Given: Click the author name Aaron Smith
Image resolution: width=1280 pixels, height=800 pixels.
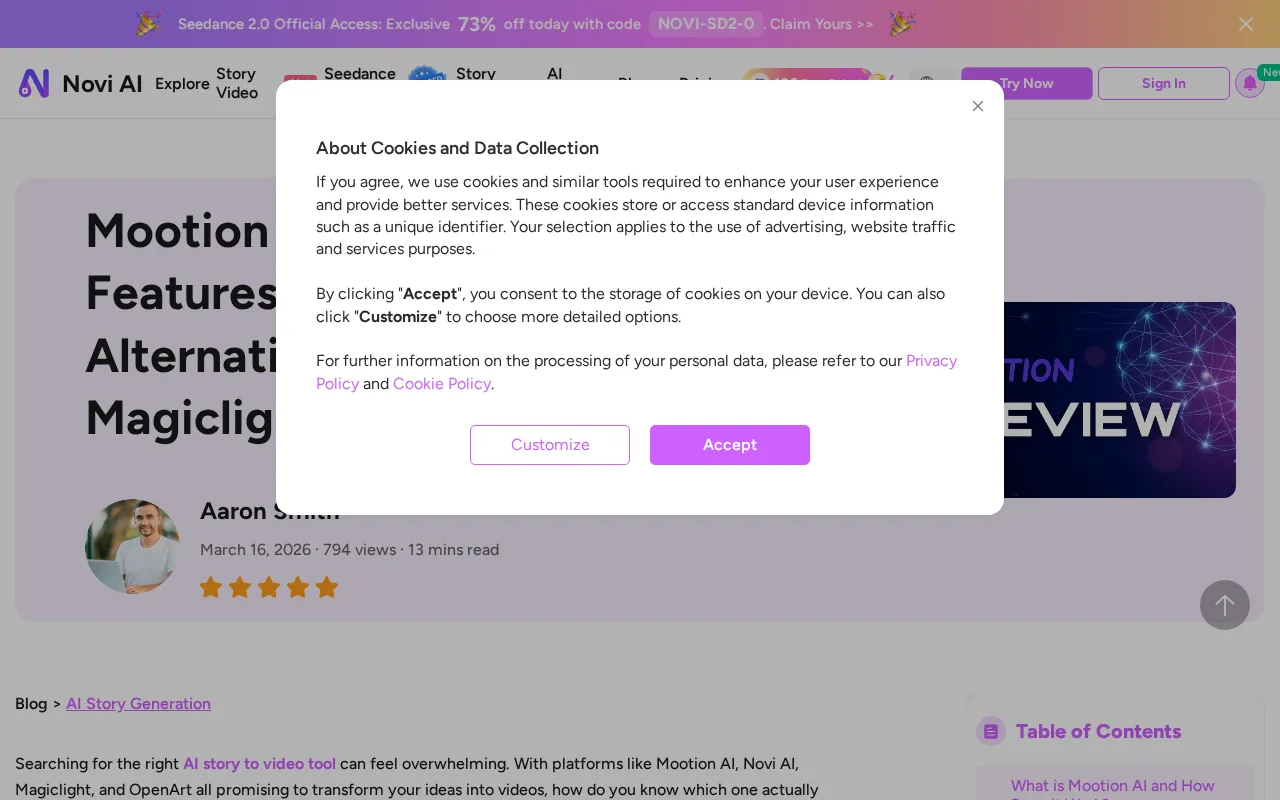Looking at the screenshot, I should point(270,511).
